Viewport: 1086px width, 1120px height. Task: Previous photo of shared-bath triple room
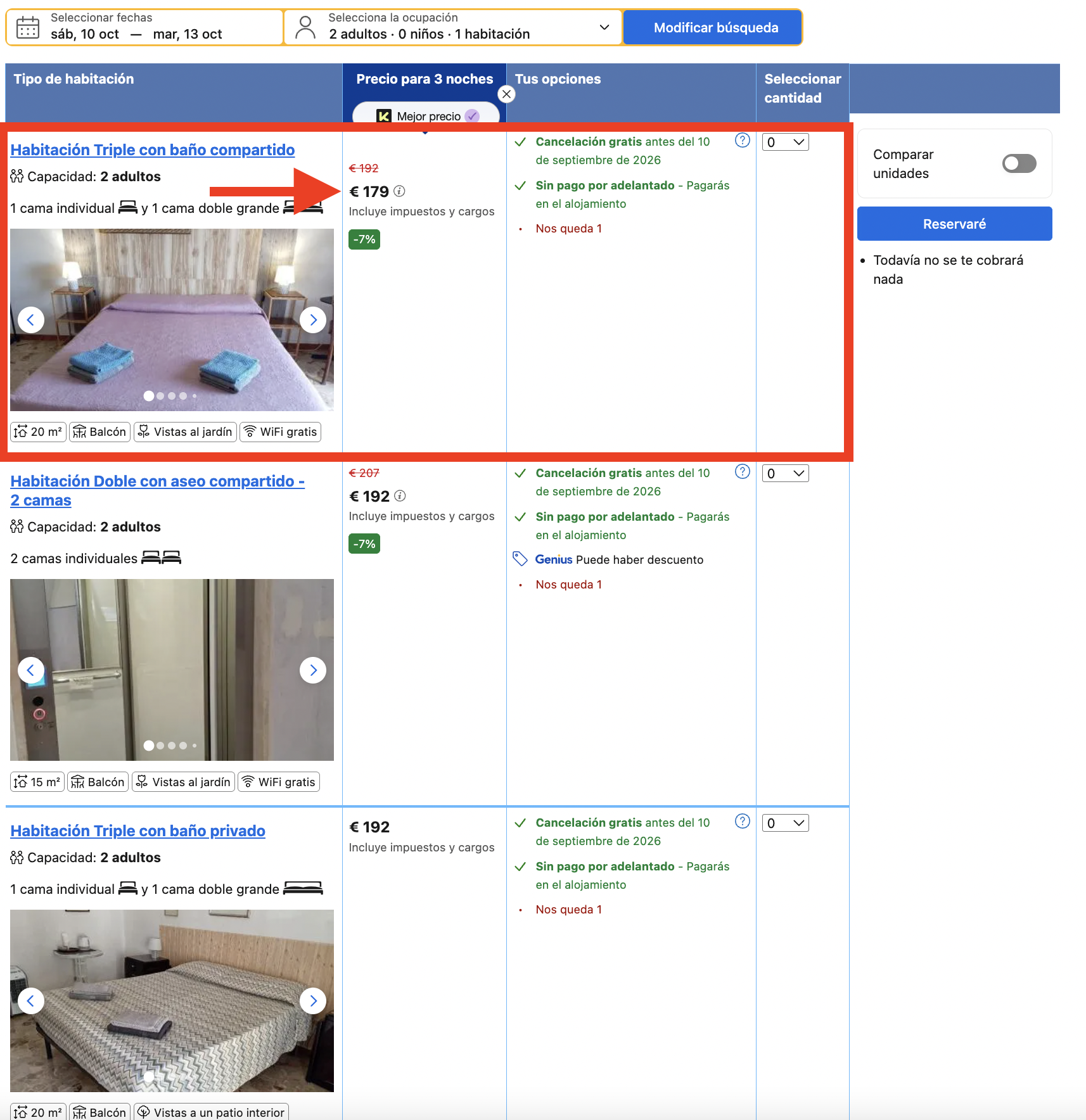pos(31,320)
